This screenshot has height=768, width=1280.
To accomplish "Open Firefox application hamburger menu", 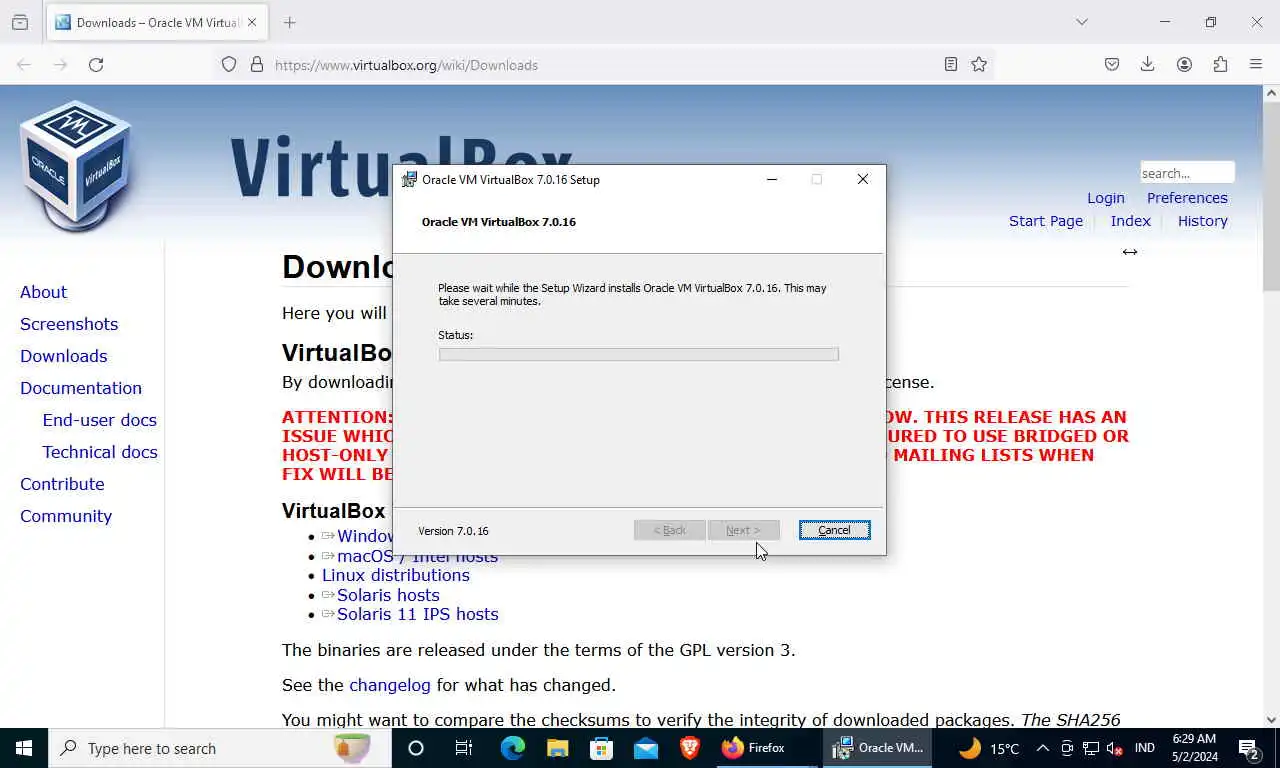I will 1256,65.
